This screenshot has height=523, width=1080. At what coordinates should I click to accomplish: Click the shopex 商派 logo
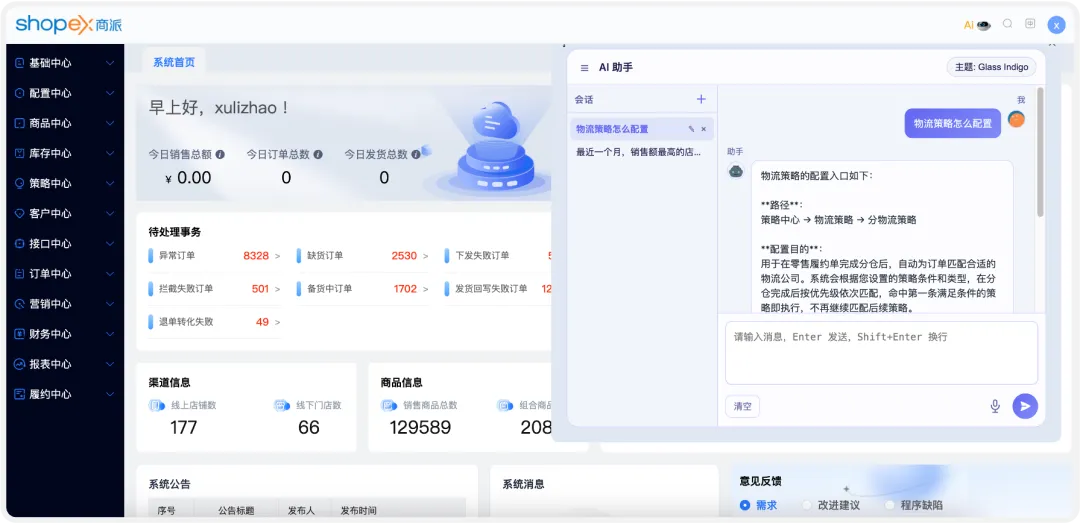click(69, 24)
